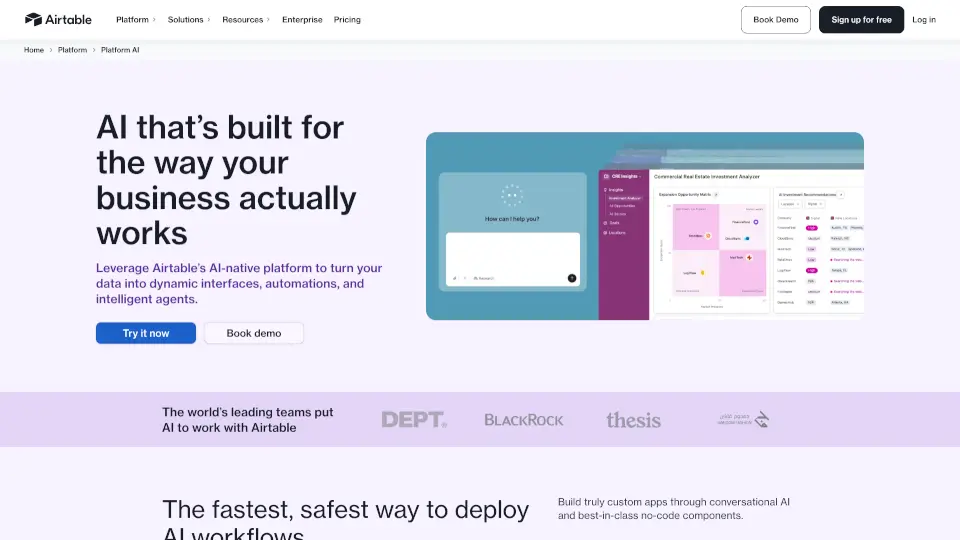Click 'The world's leading teams' text
Viewport: 960px width, 540px height.
point(248,420)
